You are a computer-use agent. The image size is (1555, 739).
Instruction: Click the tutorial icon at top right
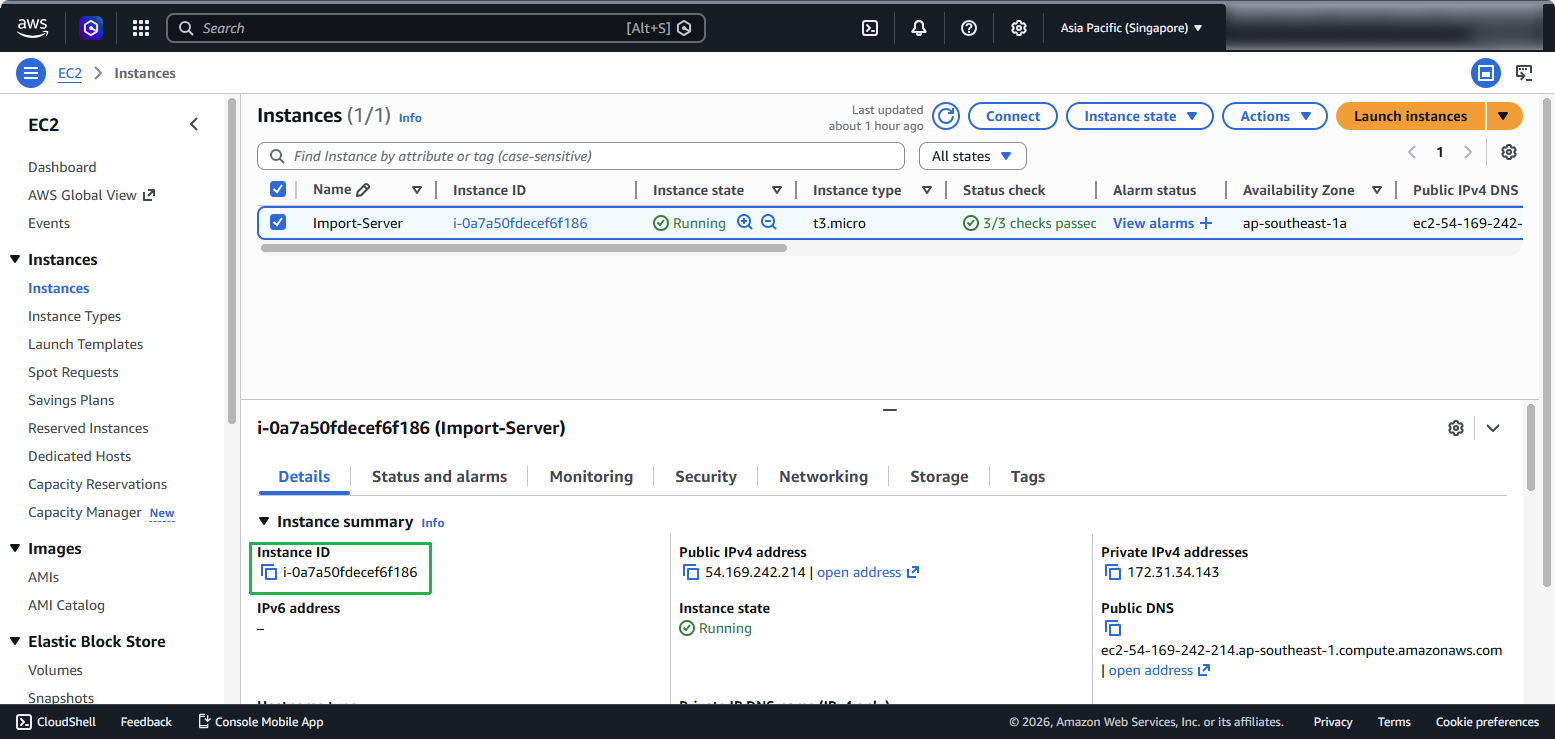click(1524, 73)
